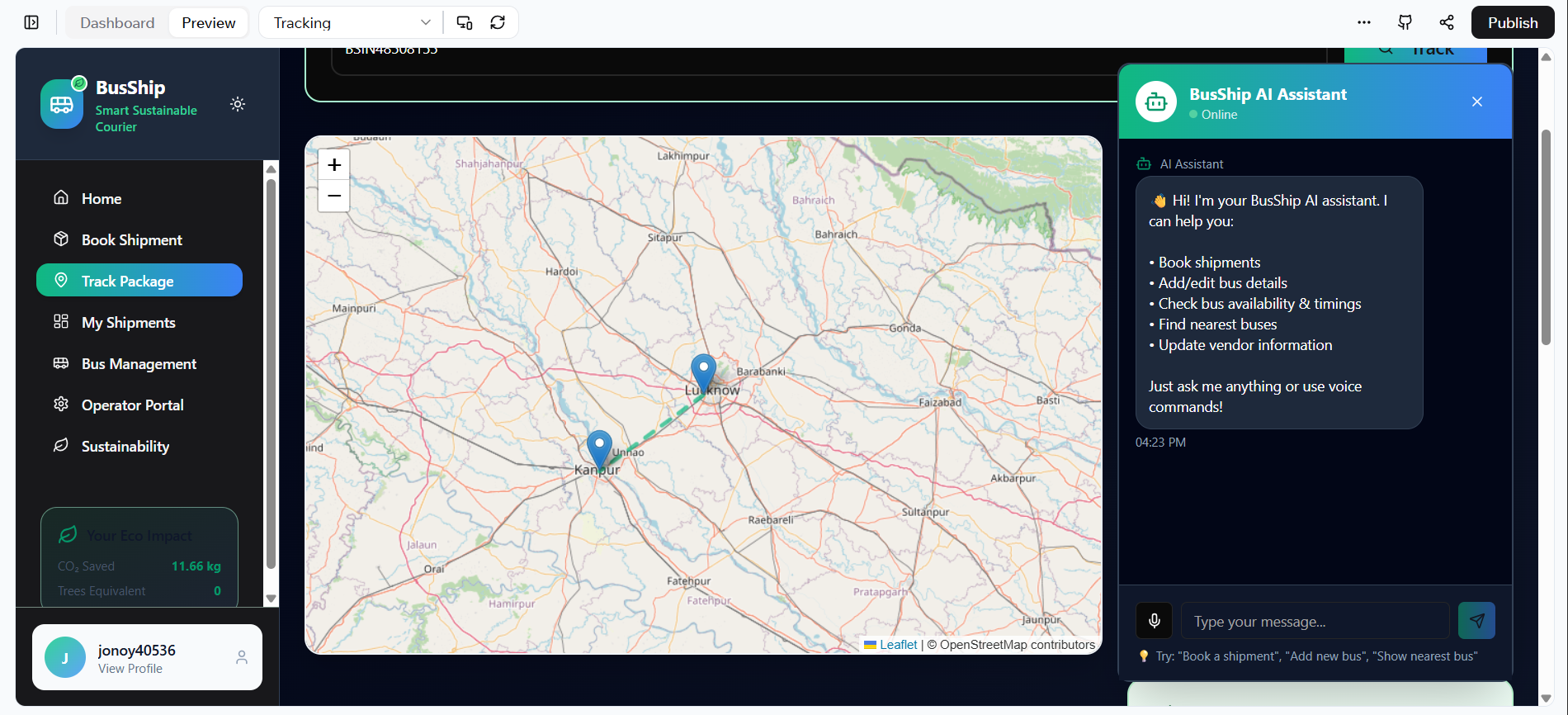The width and height of the screenshot is (1568, 715).
Task: Open Sustainability in the sidebar
Action: pos(139,446)
